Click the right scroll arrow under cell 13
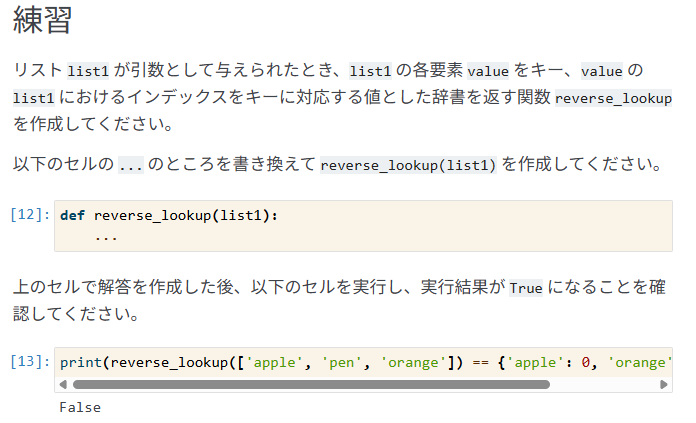Viewport: 696px width, 423px height. (x=664, y=384)
